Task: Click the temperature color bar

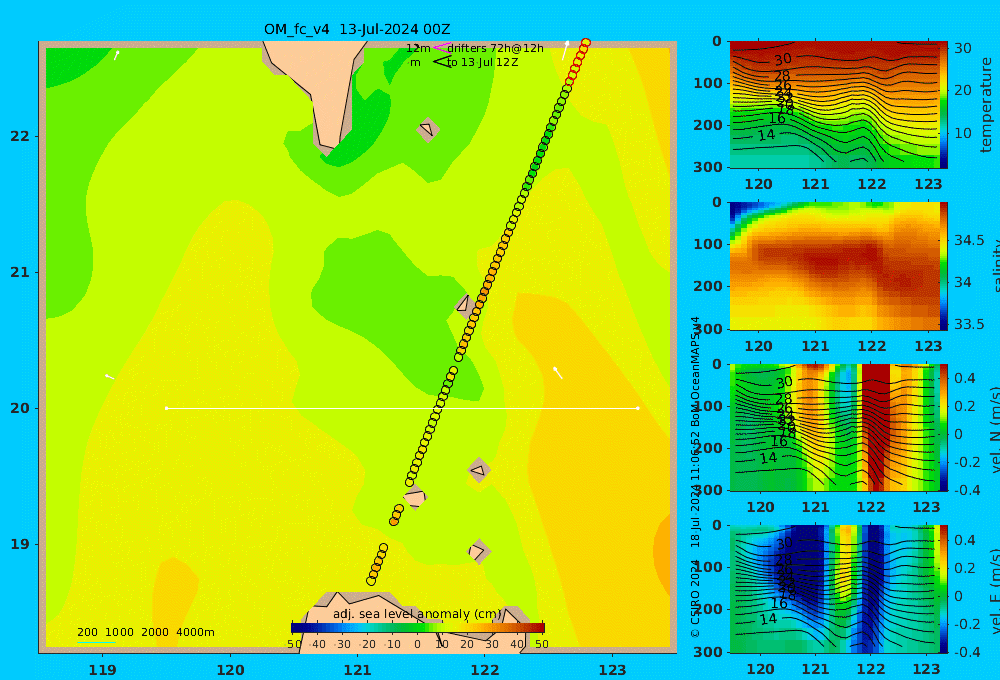Action: 943,105
